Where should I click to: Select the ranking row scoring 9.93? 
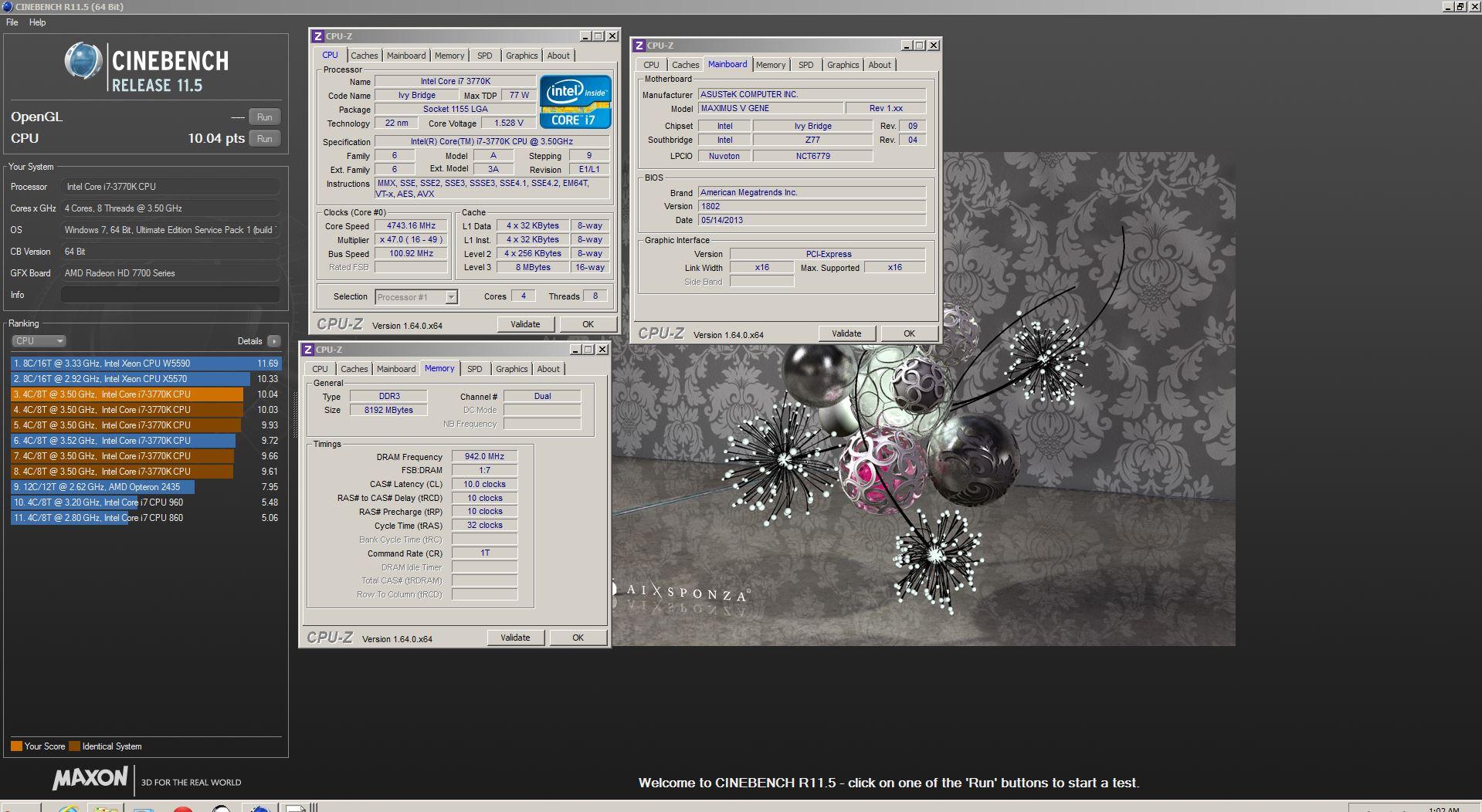(x=146, y=425)
